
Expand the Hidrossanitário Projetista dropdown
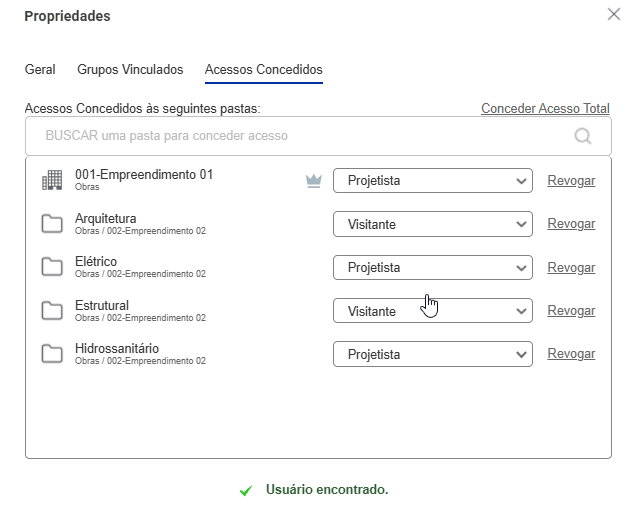click(x=433, y=354)
